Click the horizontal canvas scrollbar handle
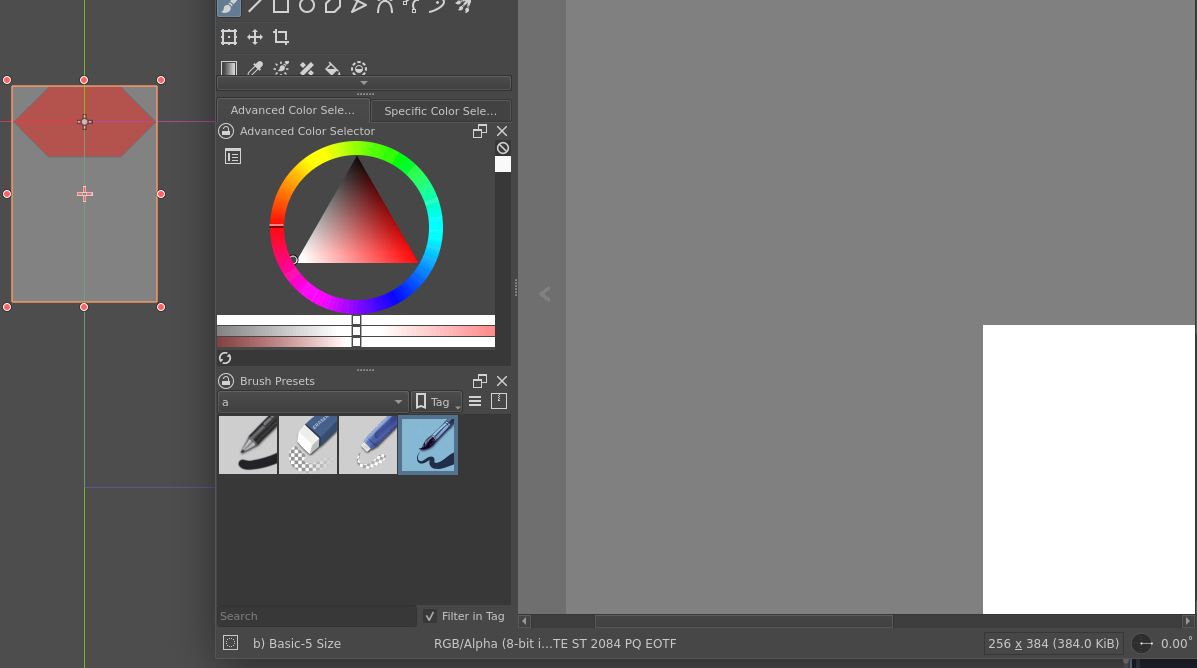Image resolution: width=1197 pixels, height=668 pixels. 744,621
